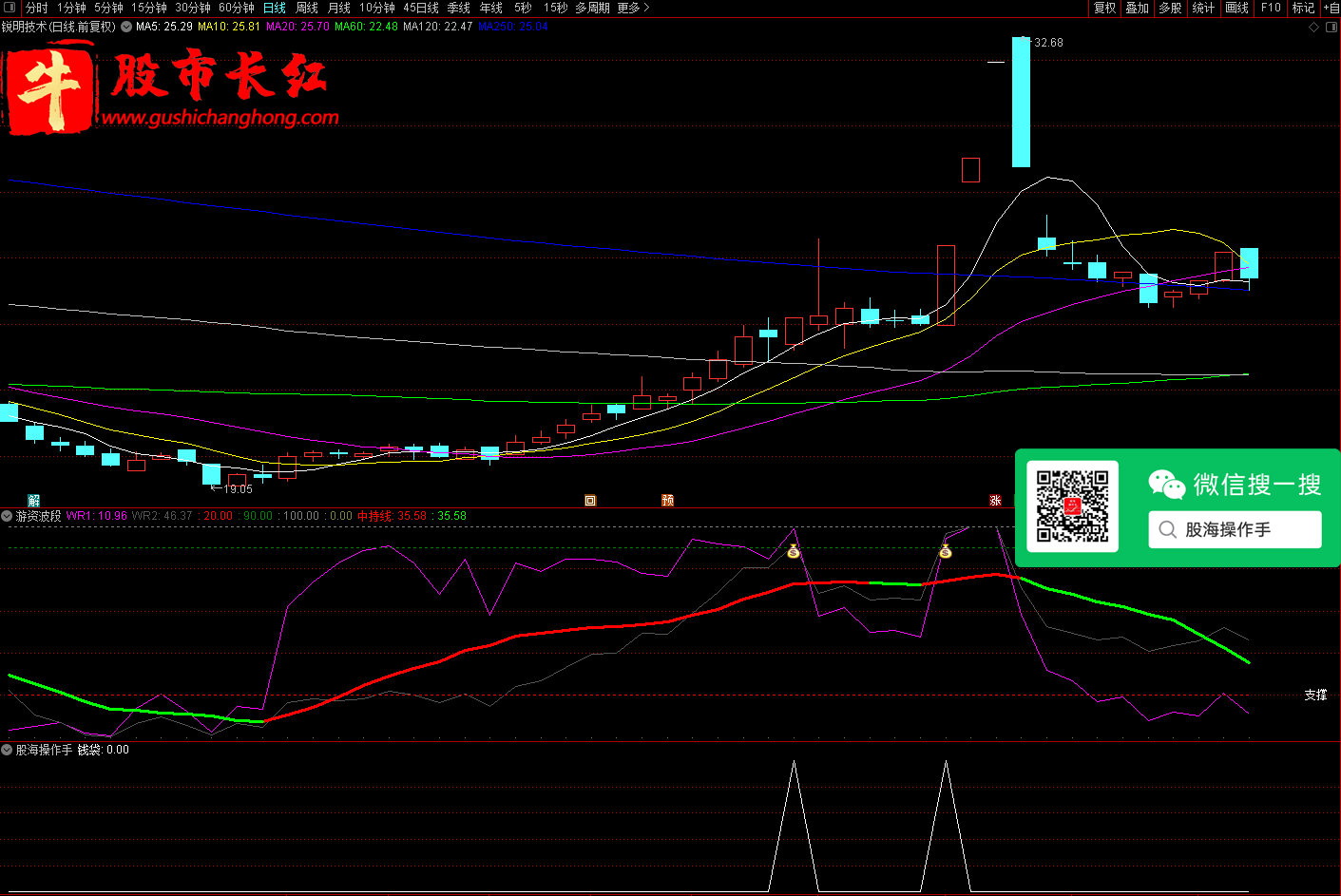1341x896 pixels.
Task: Click the 股海操作手 search field
Action: (x=1235, y=529)
